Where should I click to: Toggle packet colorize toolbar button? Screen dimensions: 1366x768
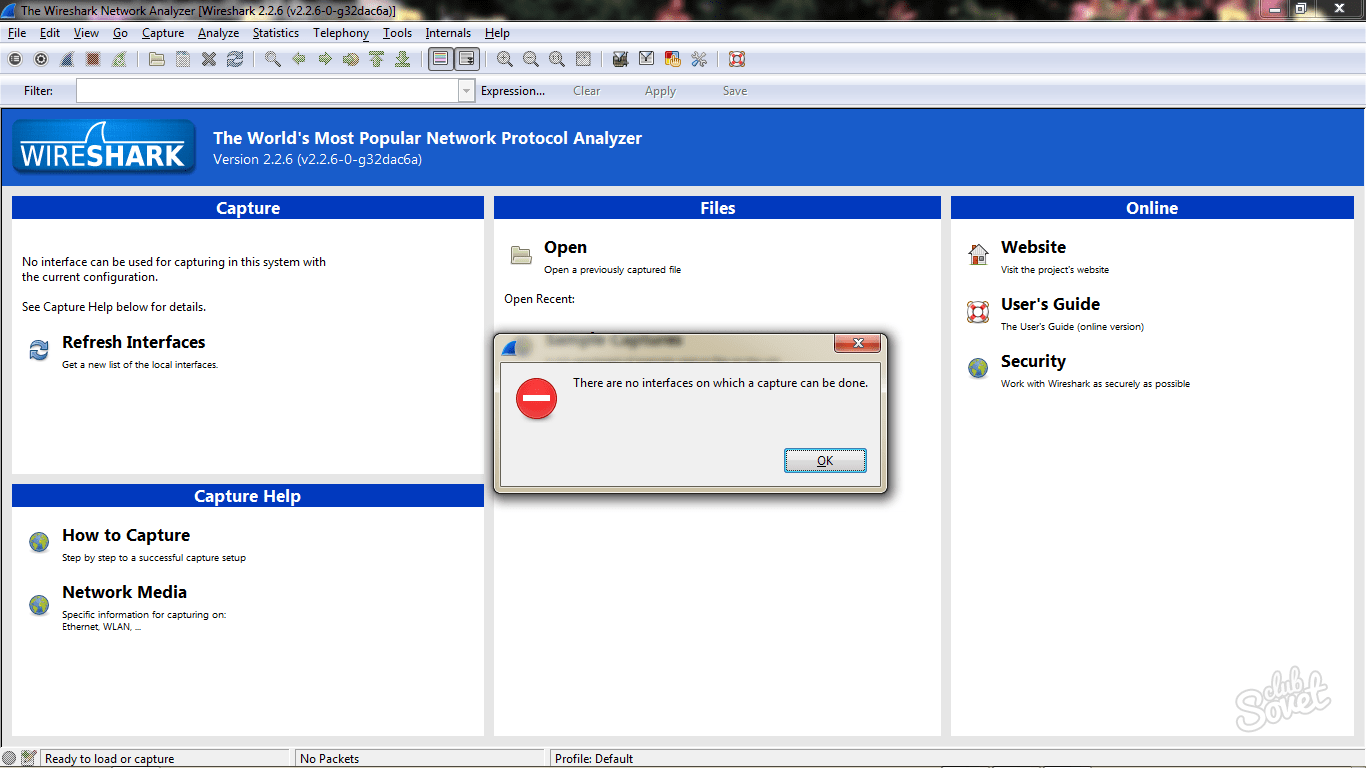(440, 59)
